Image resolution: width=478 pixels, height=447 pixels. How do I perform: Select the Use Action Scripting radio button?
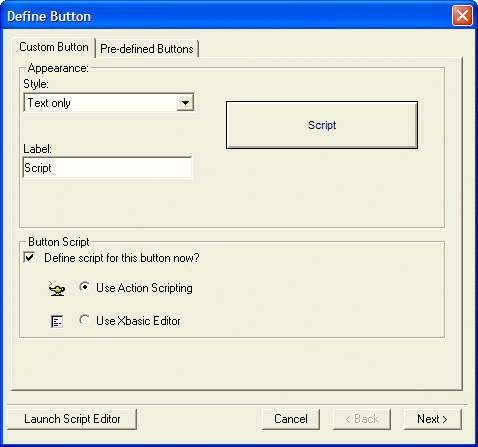pos(85,287)
